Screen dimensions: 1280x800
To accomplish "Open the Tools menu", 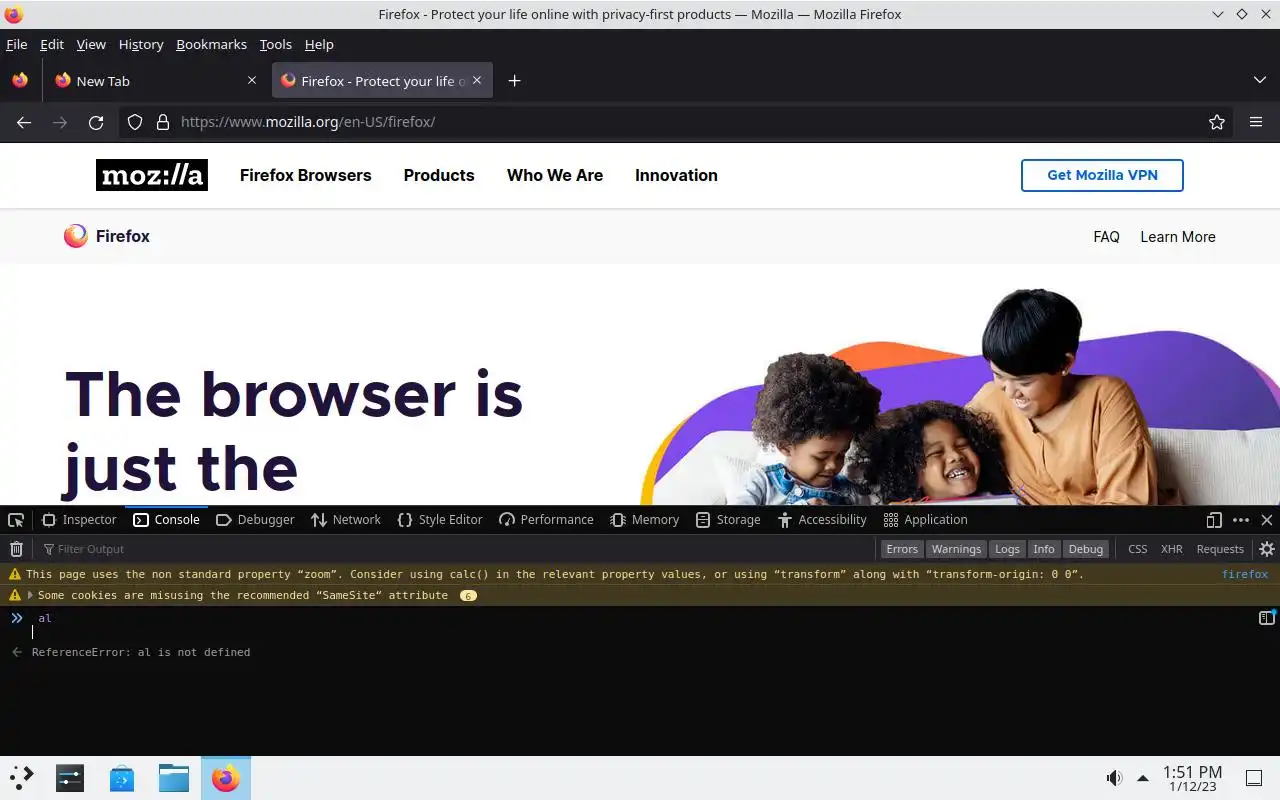I will (x=276, y=44).
